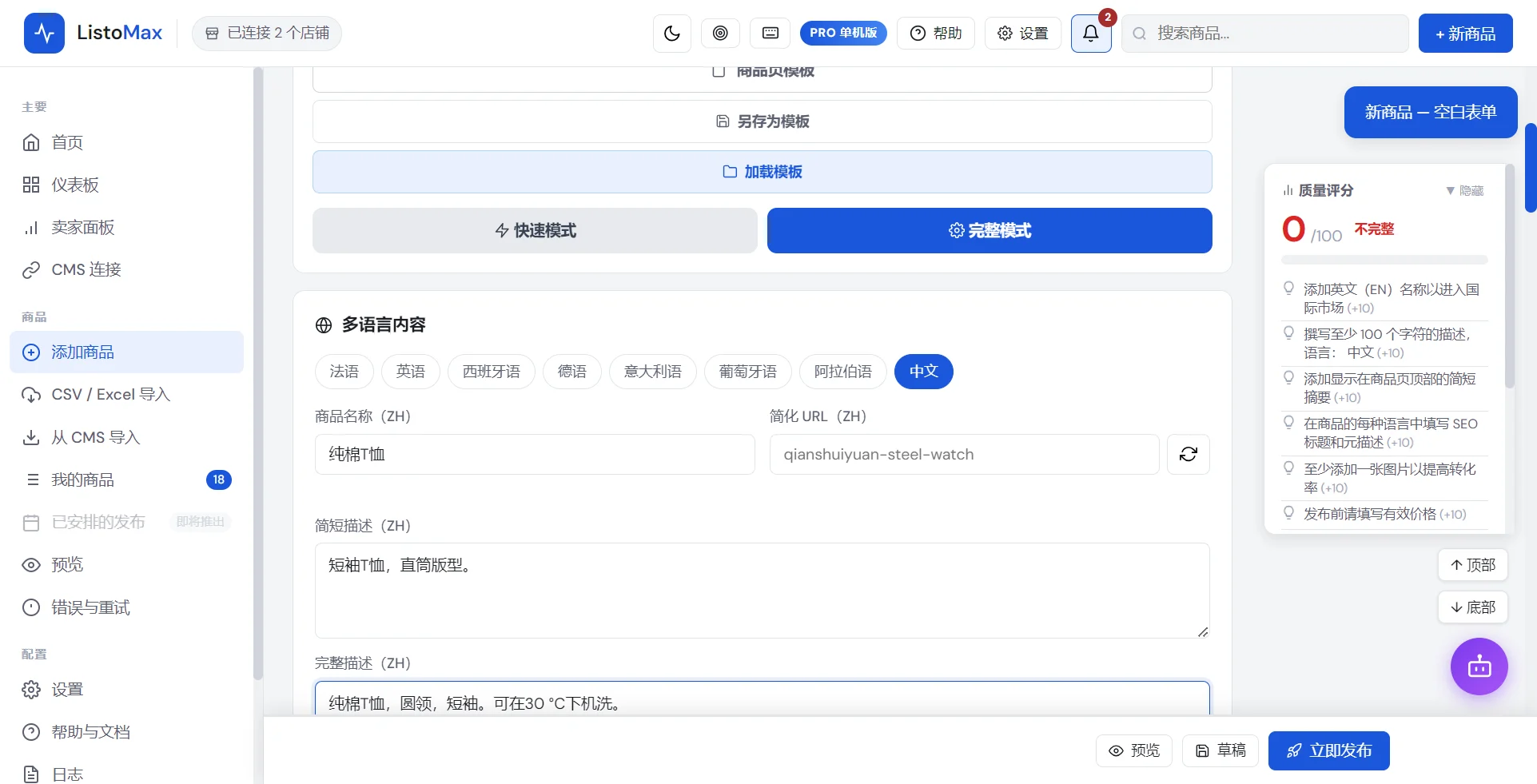The height and width of the screenshot is (784, 1537).
Task: Click the target focus icon button
Action: (x=720, y=33)
